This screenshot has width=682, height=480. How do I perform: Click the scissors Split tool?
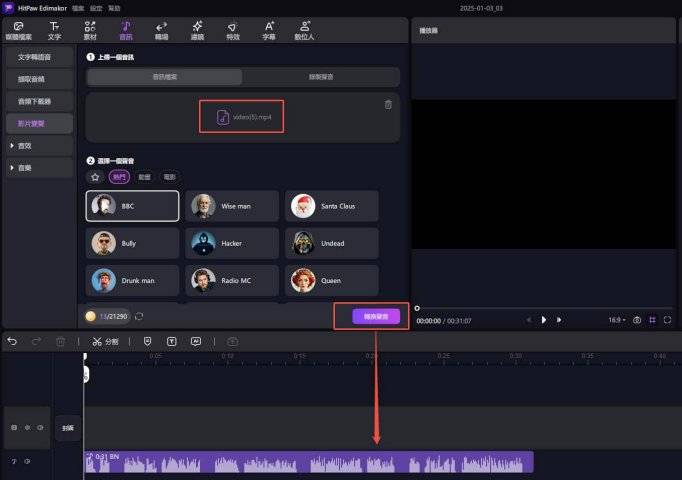click(x=105, y=342)
